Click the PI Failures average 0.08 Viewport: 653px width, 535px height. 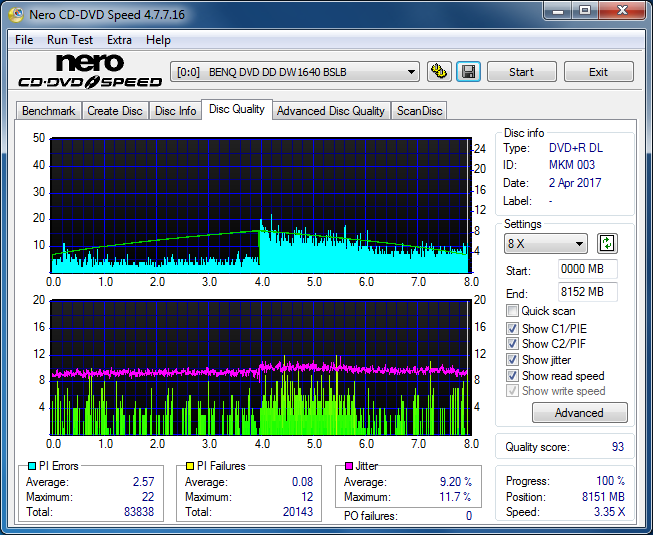point(302,482)
